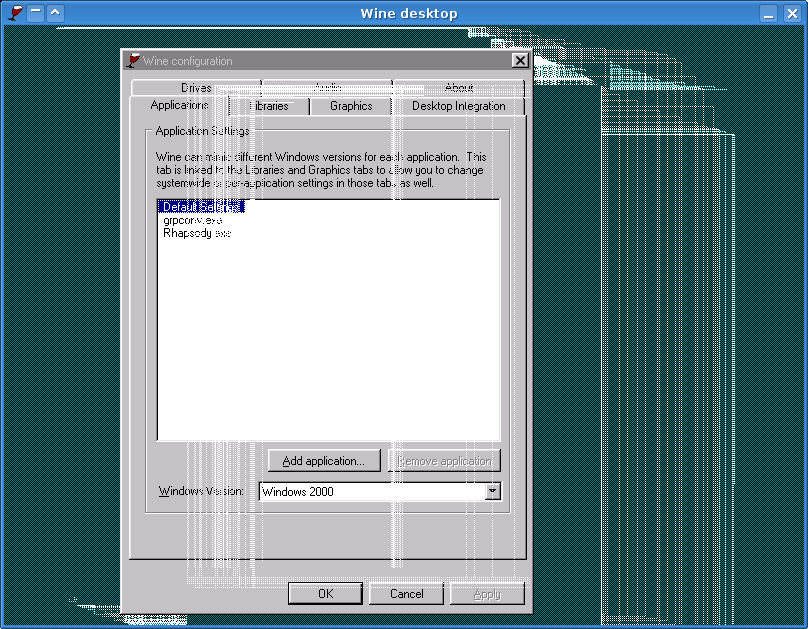Image resolution: width=808 pixels, height=629 pixels.
Task: Switch to the Libraries tab
Action: [269, 106]
